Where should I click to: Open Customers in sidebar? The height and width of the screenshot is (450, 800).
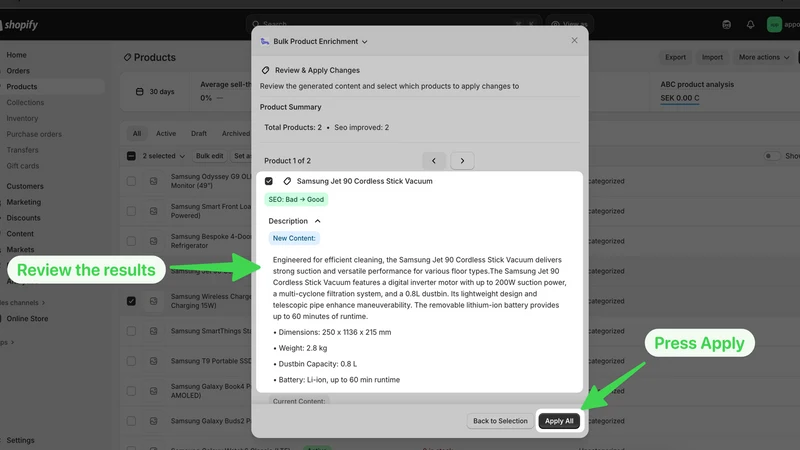(24, 186)
